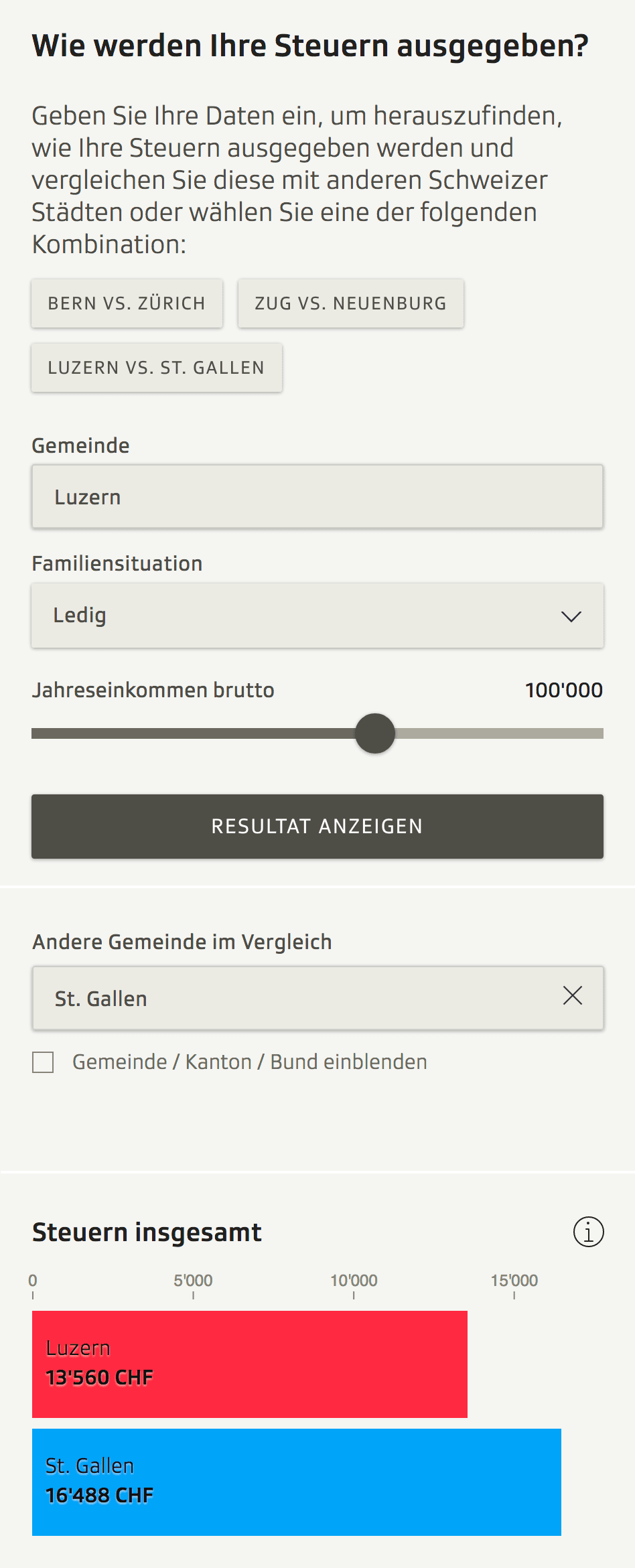Pick the Luzern vs. St. Gallen preset

[156, 368]
